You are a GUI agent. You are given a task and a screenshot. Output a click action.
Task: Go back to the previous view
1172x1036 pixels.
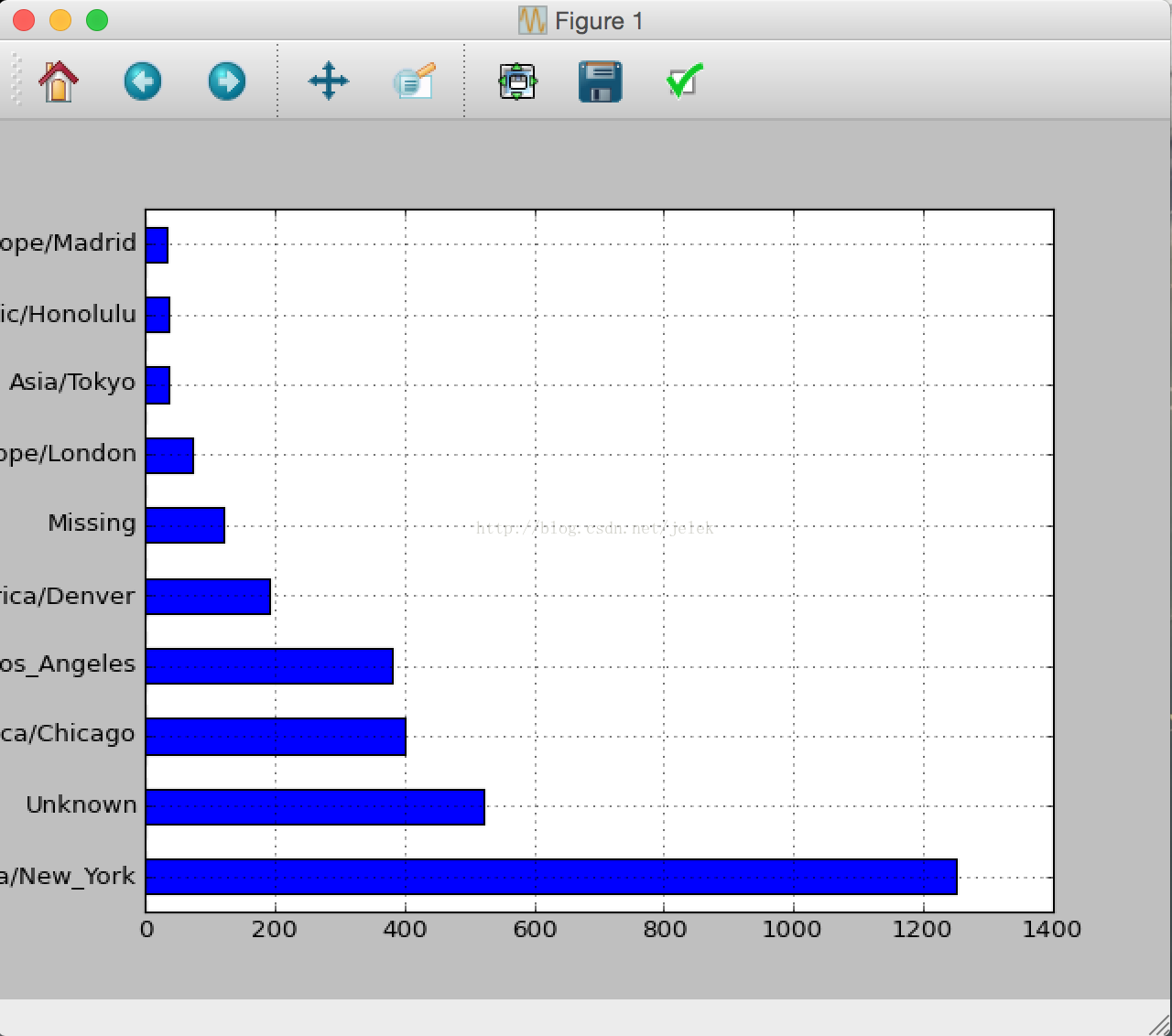(x=143, y=81)
